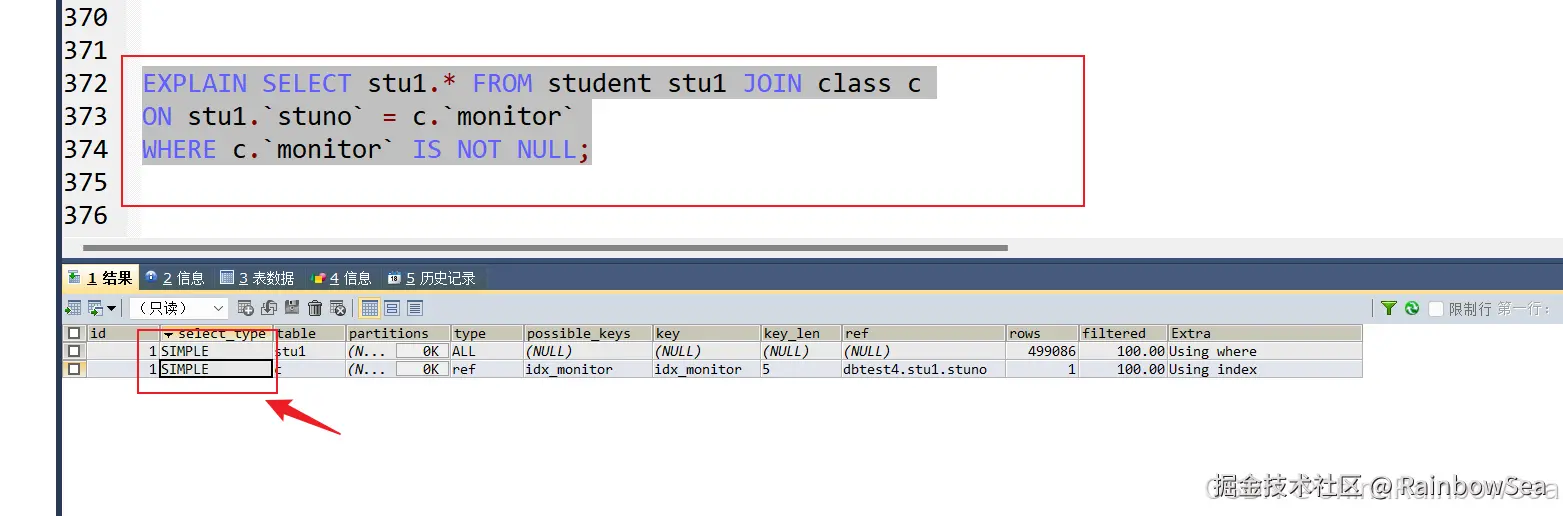Enable the 限制行 limit rows checkbox
Viewport: 1563px width, 516px height.
[x=1436, y=309]
